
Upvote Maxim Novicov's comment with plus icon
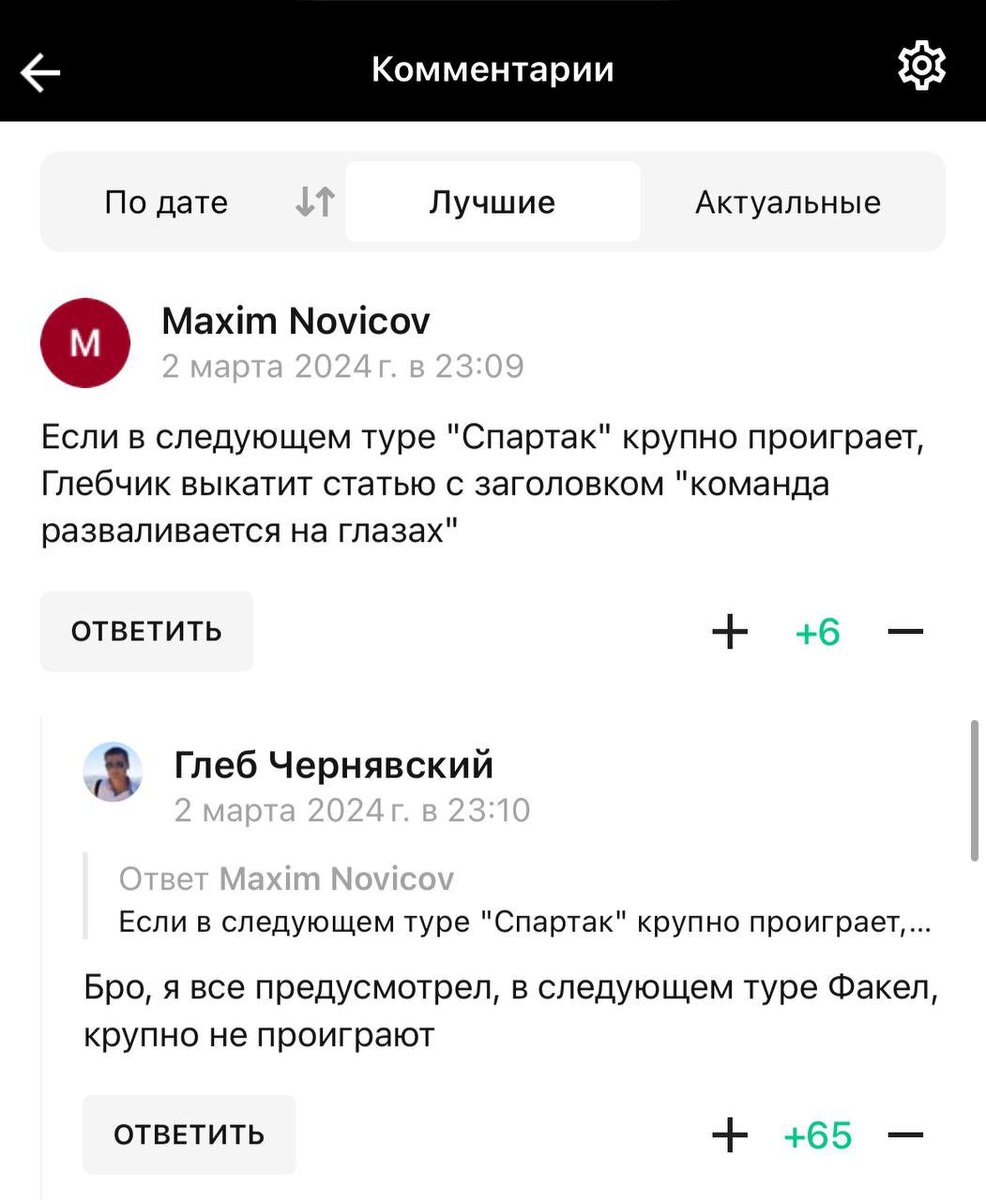(x=730, y=631)
